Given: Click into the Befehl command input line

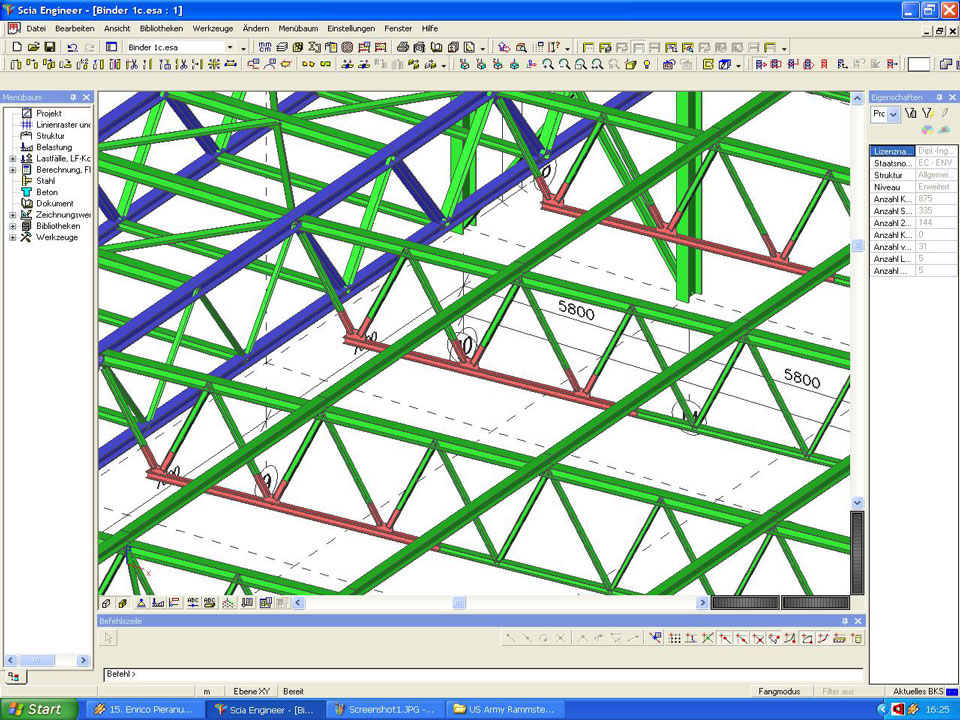Looking at the screenshot, I should (480, 674).
